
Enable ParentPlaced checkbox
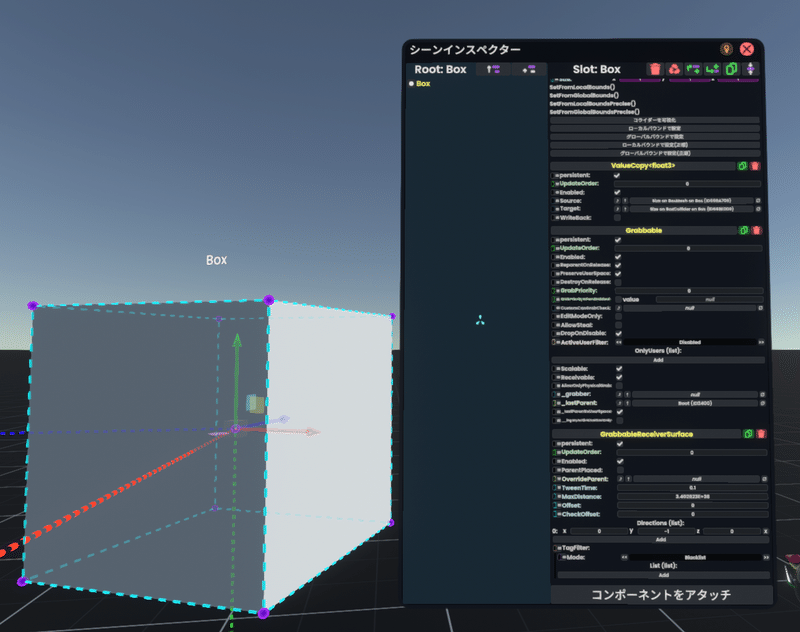[620, 470]
